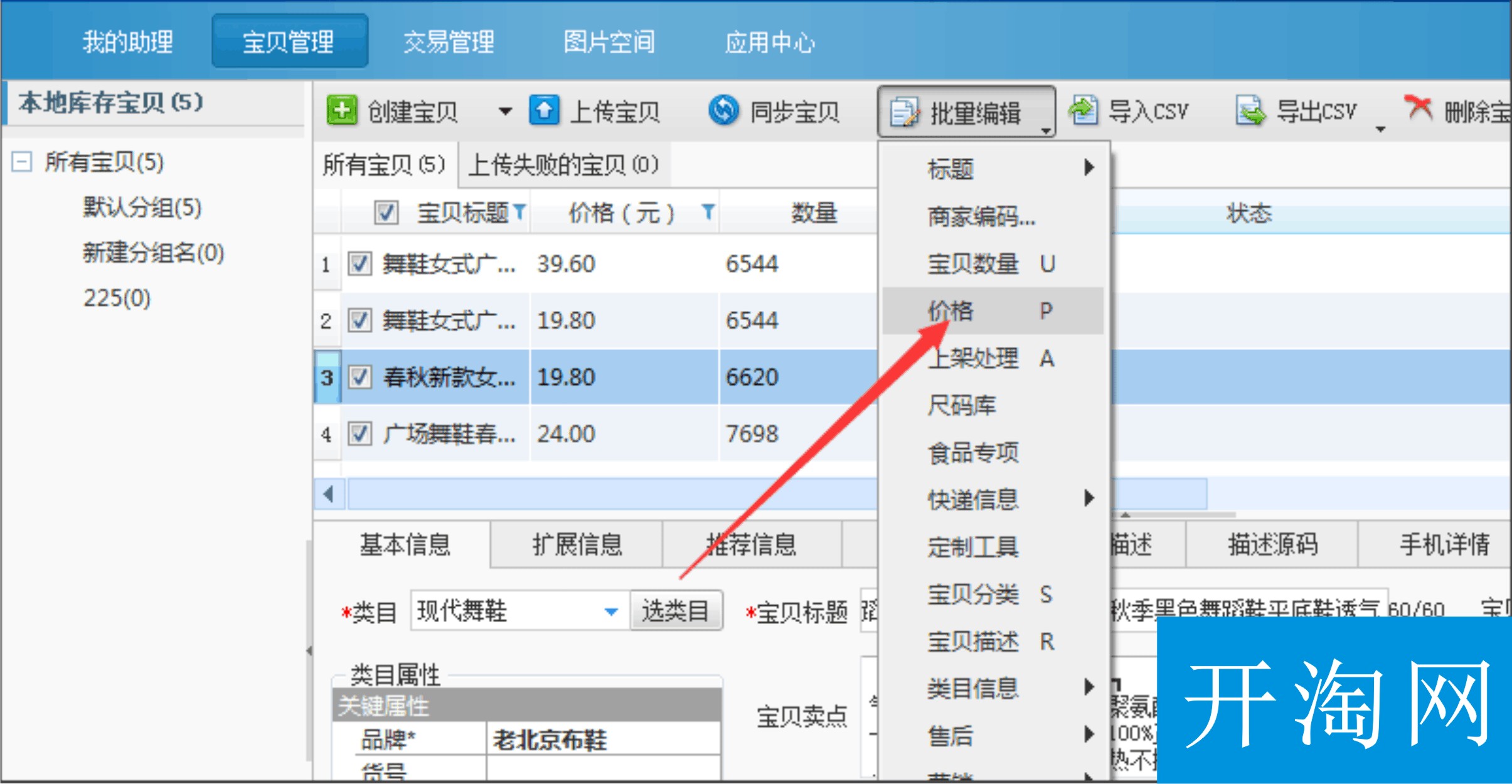The image size is (1512, 784).
Task: Open the 推荐信息 tab
Action: (x=752, y=544)
